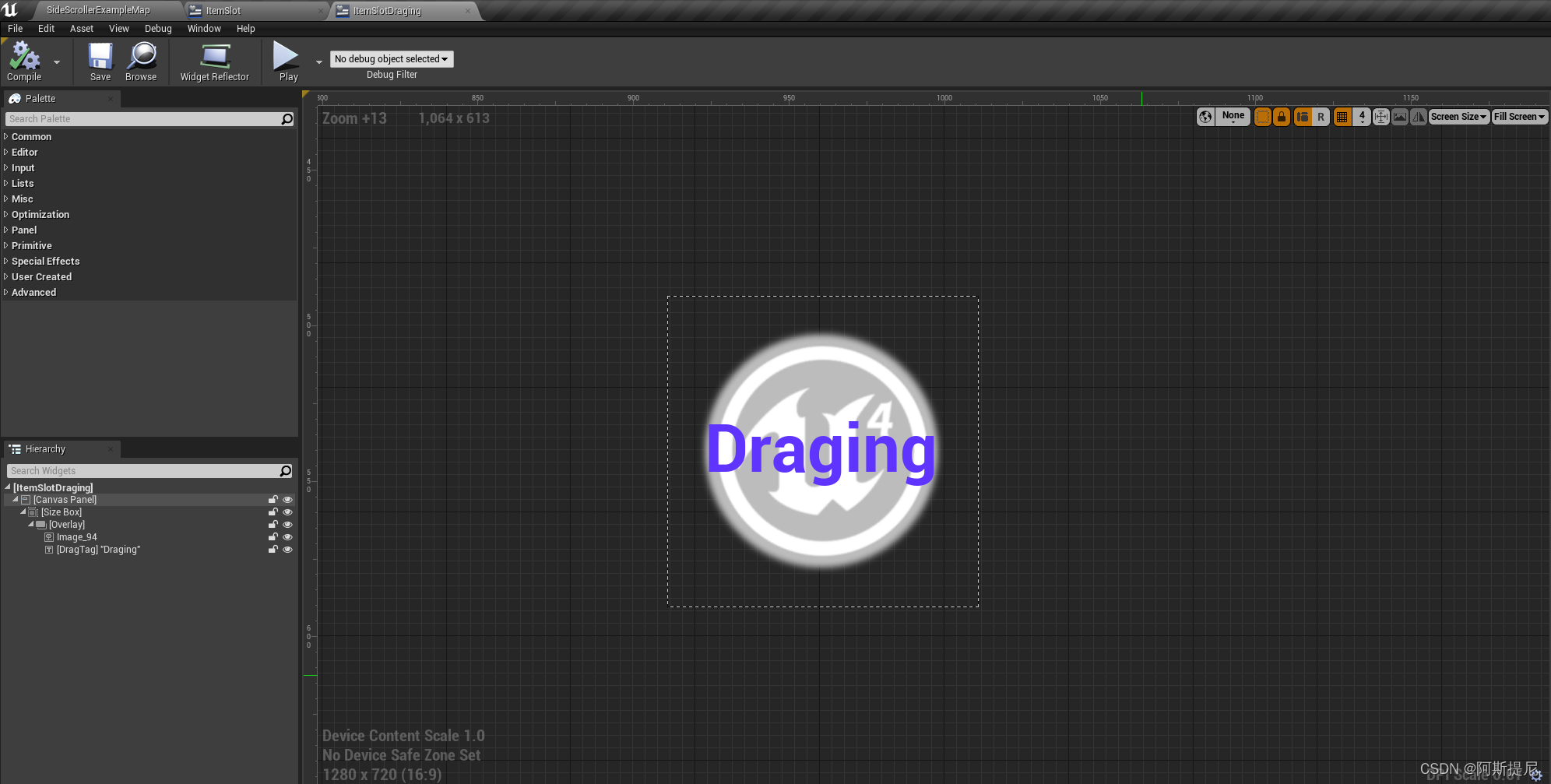Viewport: 1551px width, 784px height.
Task: Toggle visibility of Size Box
Action: pos(287,512)
